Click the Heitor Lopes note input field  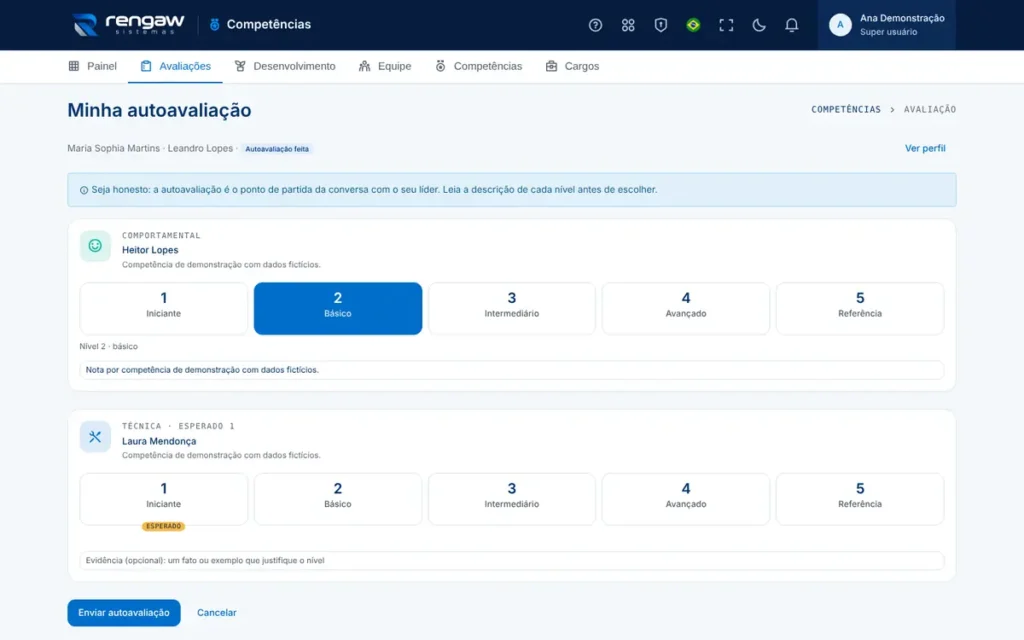511,370
